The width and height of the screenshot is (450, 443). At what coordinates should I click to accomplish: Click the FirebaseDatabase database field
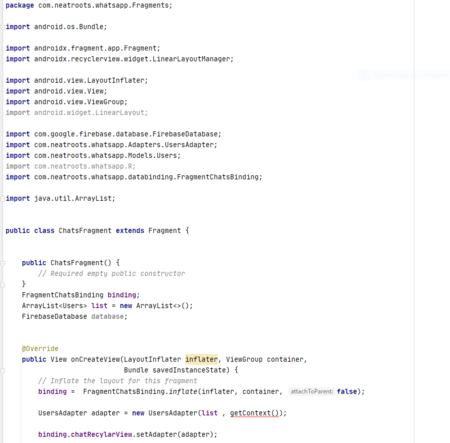[x=74, y=316]
